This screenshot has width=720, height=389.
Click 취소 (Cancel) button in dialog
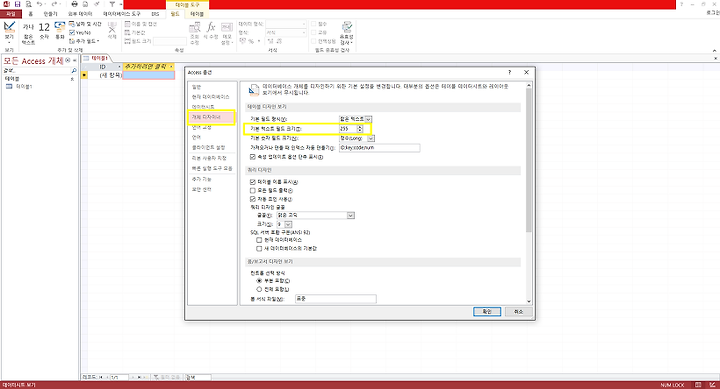pos(518,311)
